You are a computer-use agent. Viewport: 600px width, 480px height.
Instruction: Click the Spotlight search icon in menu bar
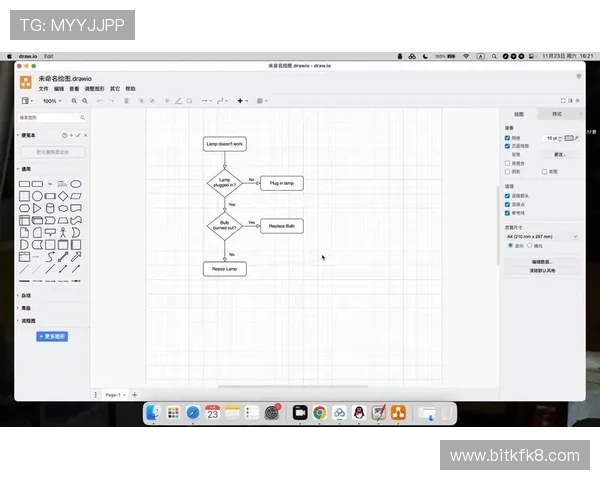(x=494, y=56)
